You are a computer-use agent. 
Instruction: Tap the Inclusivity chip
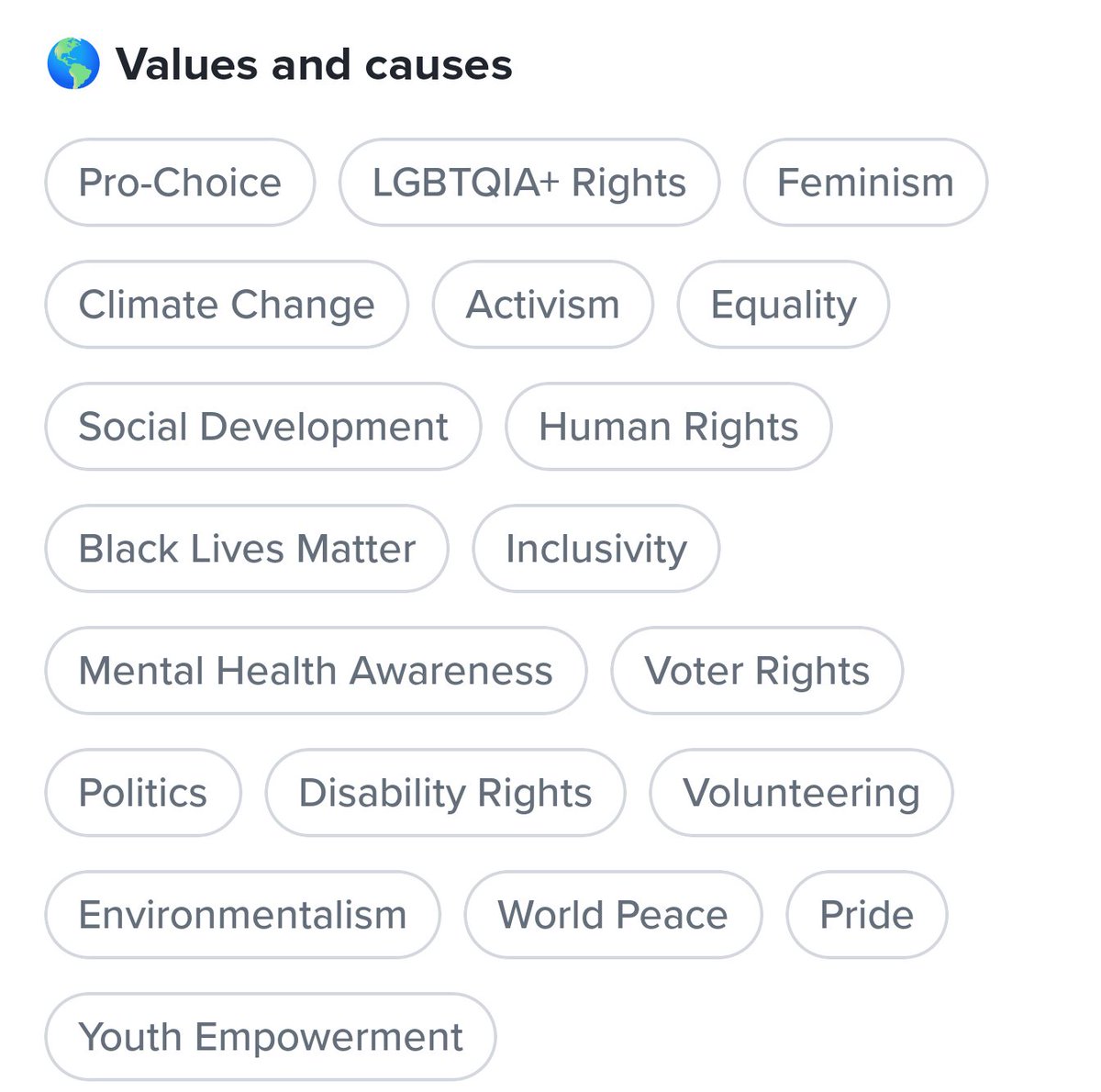(x=596, y=548)
